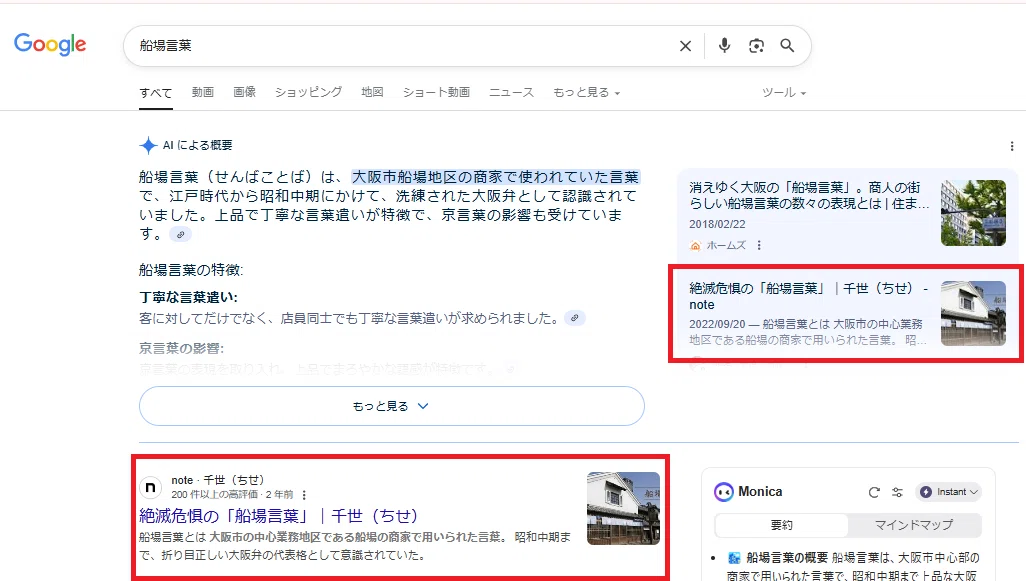The height and width of the screenshot is (581, 1026).
Task: Click the Monica logo icon
Action: (724, 491)
